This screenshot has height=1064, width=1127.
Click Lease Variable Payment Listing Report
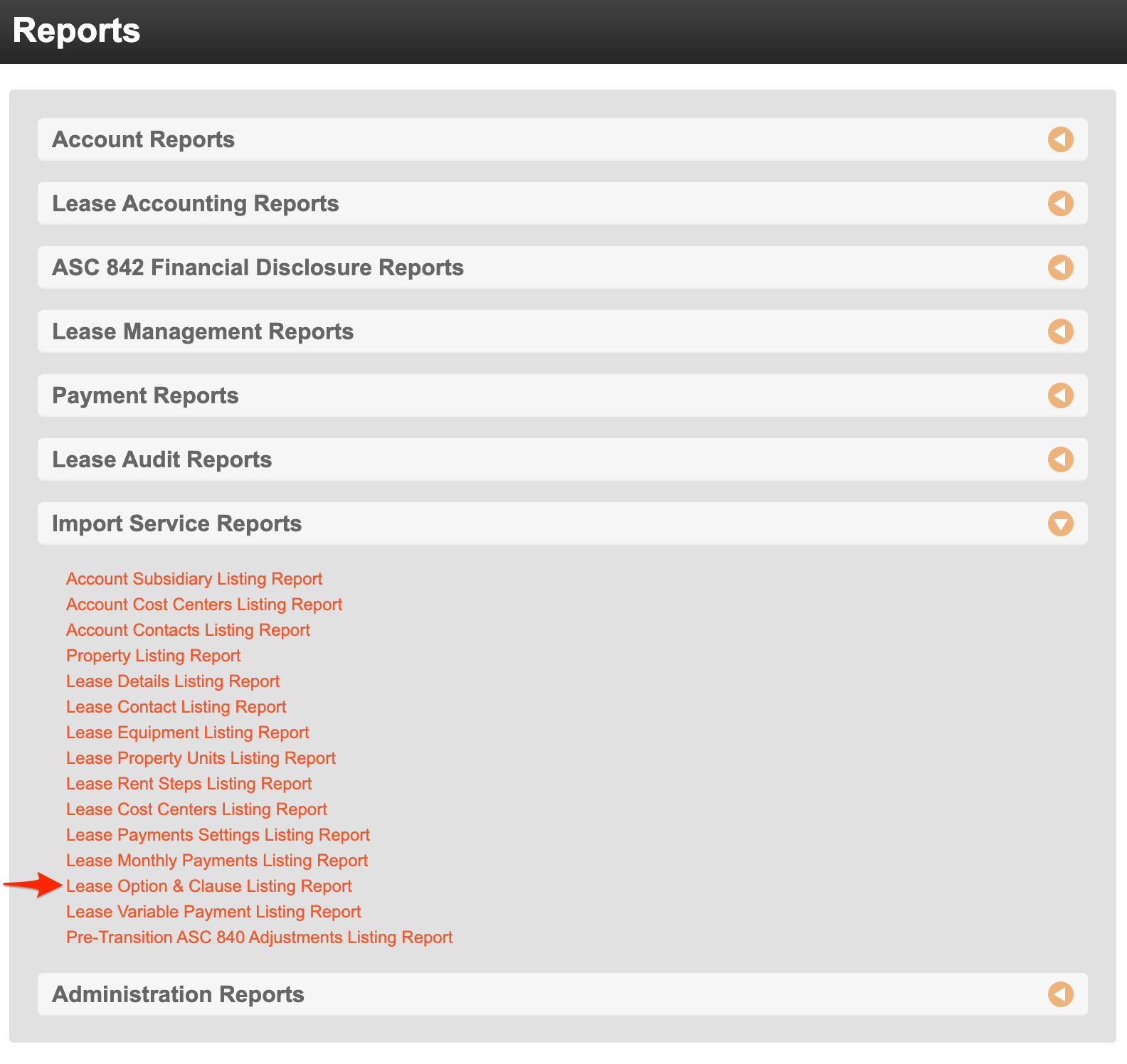(213, 912)
